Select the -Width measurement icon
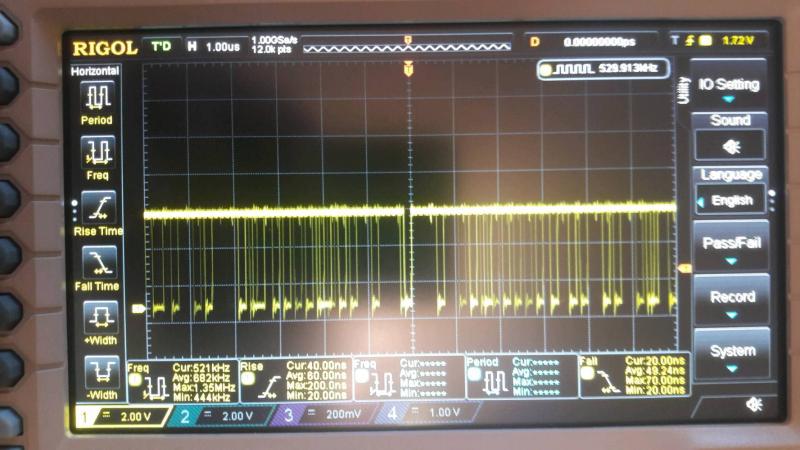Image resolution: width=800 pixels, height=450 pixels. click(98, 373)
